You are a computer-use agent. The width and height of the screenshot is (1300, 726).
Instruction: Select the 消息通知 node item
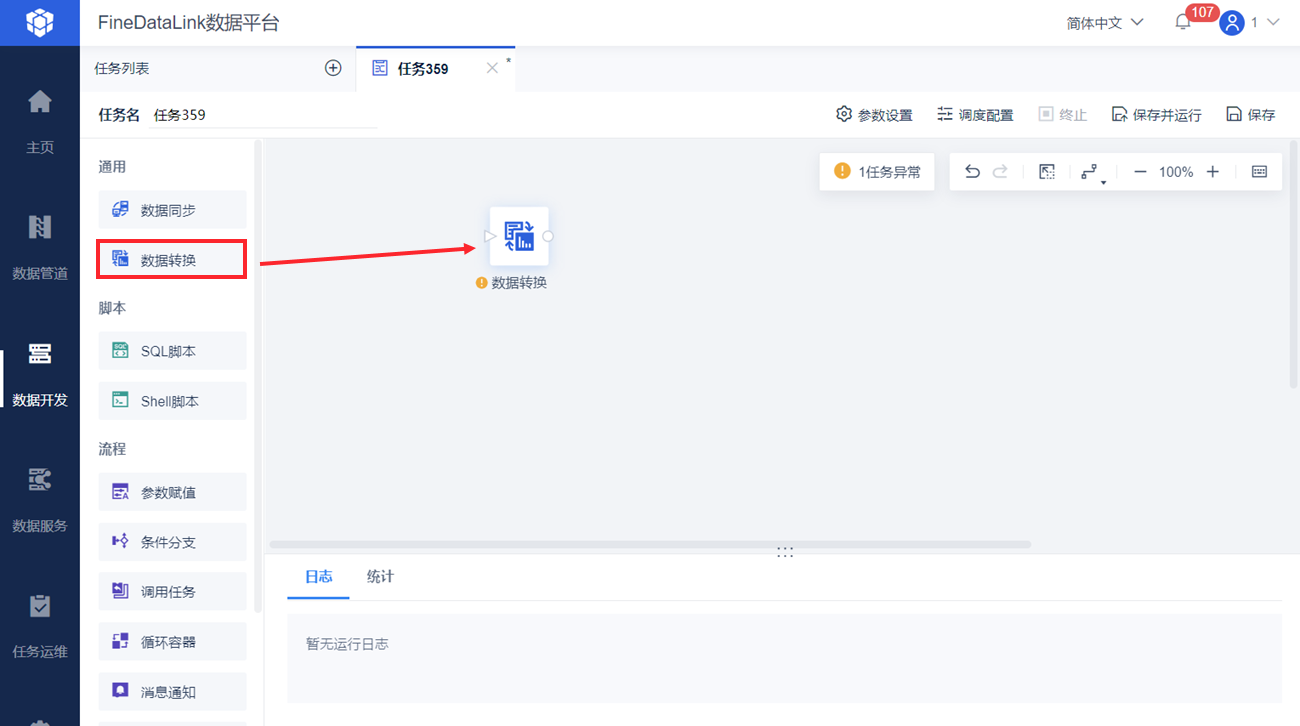172,691
